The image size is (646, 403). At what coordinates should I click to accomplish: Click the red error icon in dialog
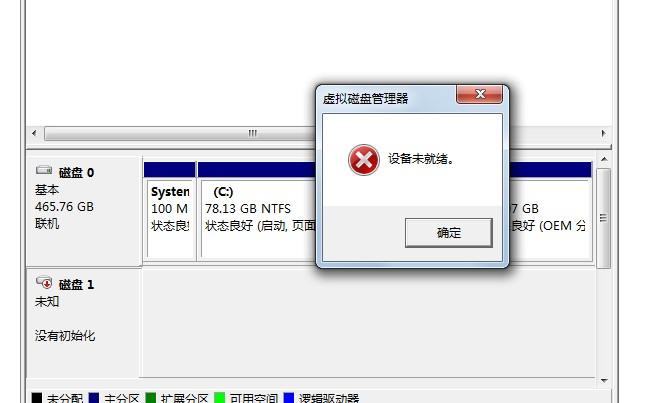point(364,160)
